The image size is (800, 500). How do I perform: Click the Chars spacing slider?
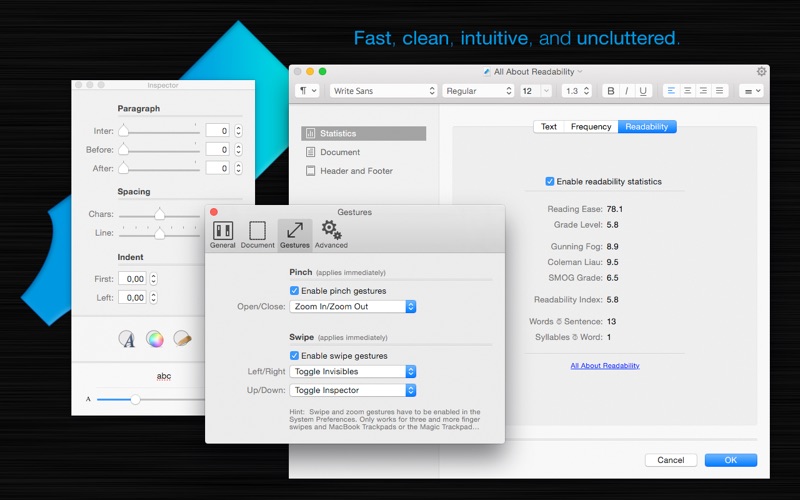coord(159,213)
